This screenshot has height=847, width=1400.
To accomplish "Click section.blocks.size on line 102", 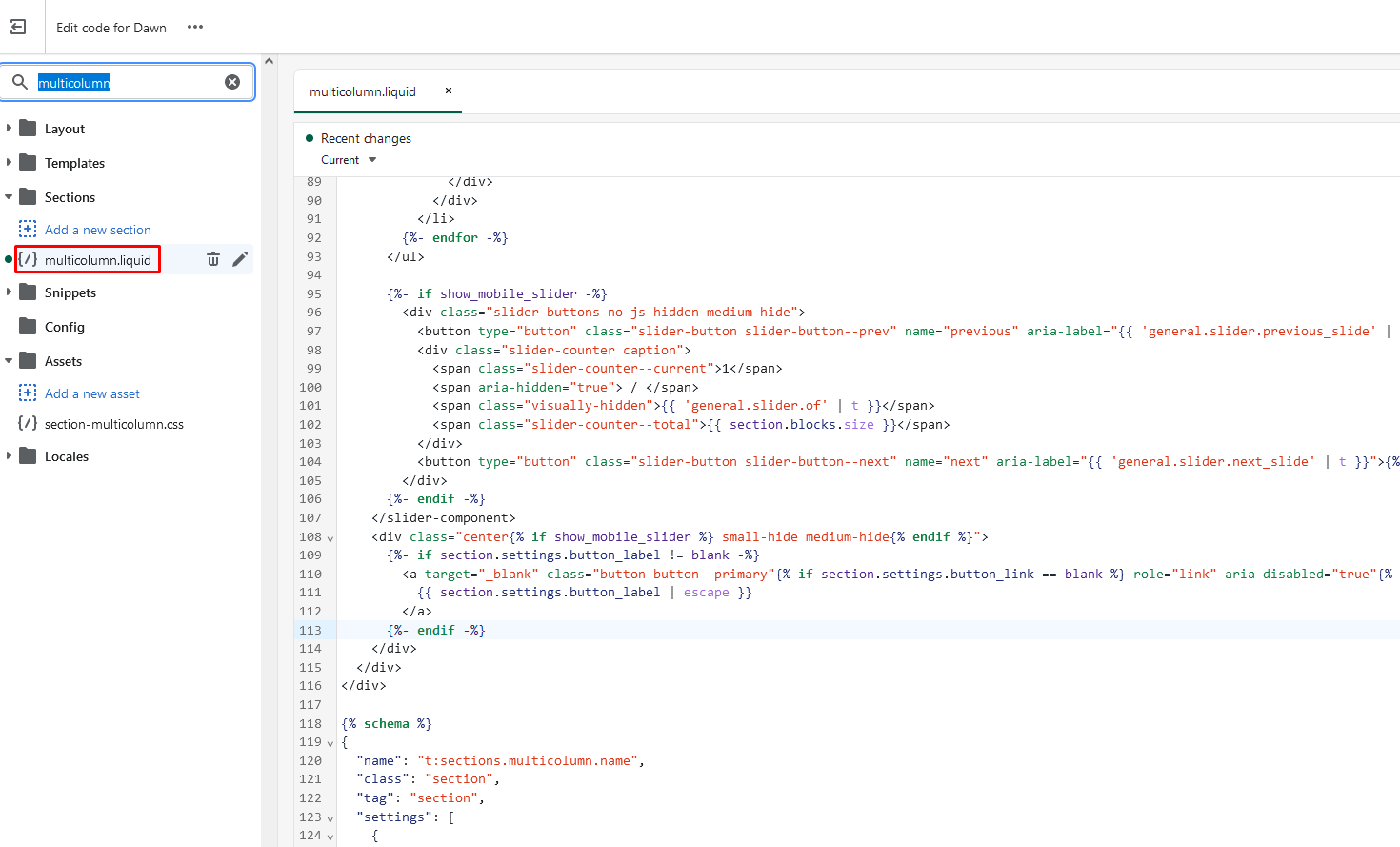I will (802, 424).
